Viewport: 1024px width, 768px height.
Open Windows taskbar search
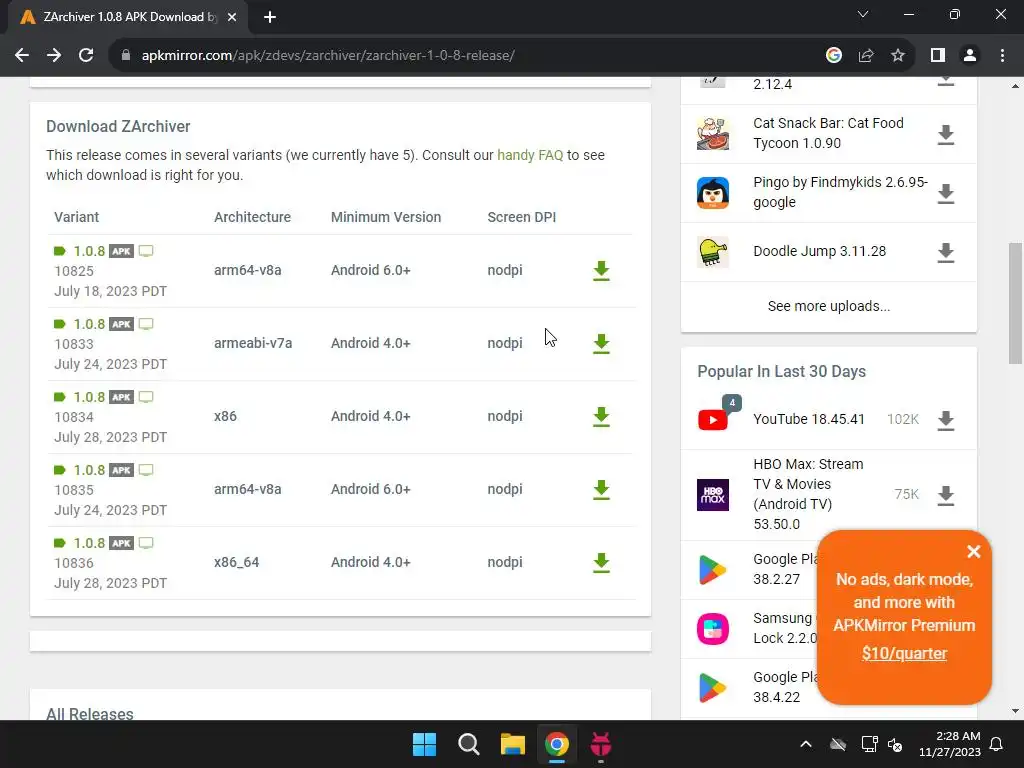[x=469, y=744]
